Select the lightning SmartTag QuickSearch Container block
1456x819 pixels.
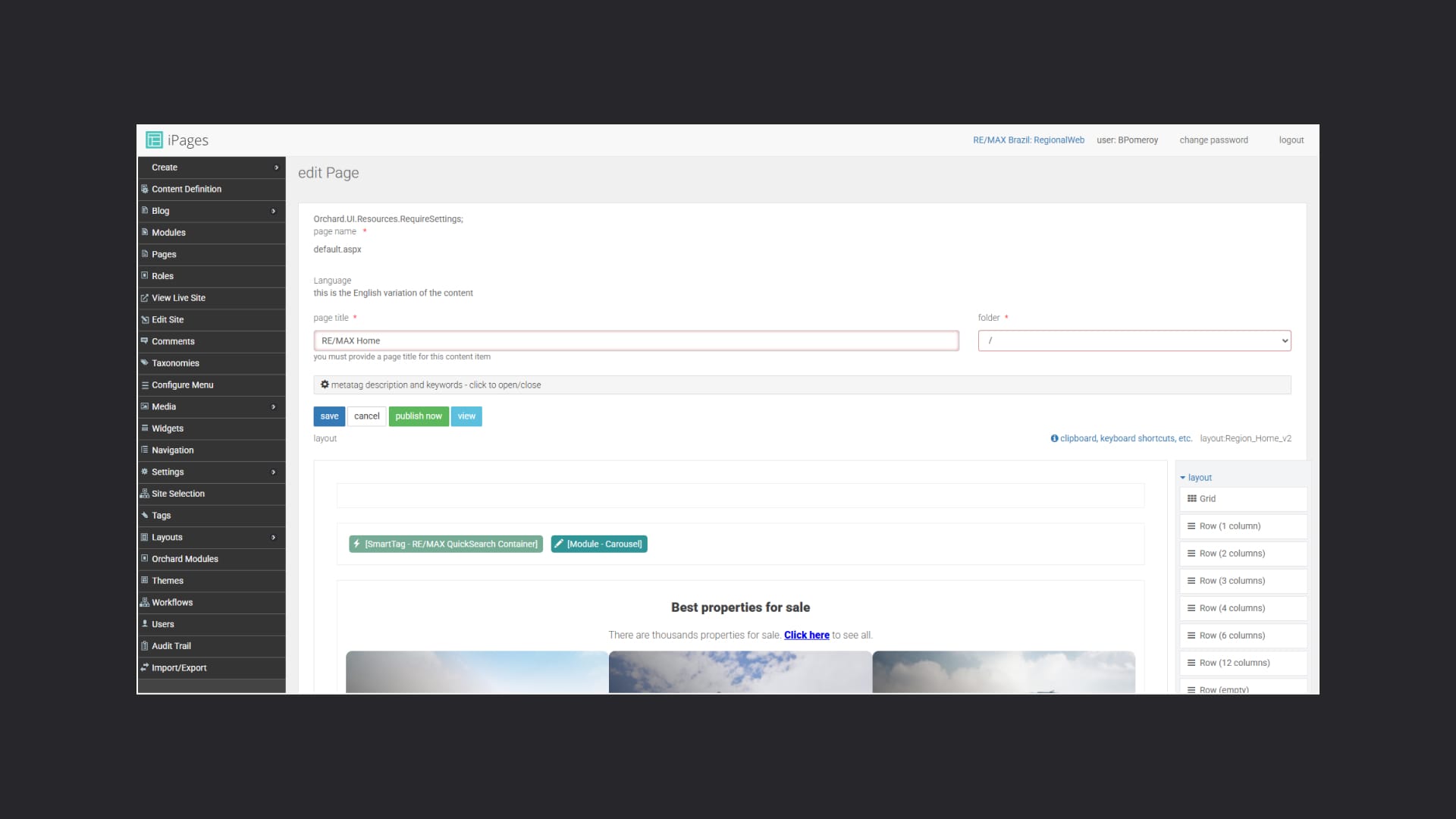446,544
